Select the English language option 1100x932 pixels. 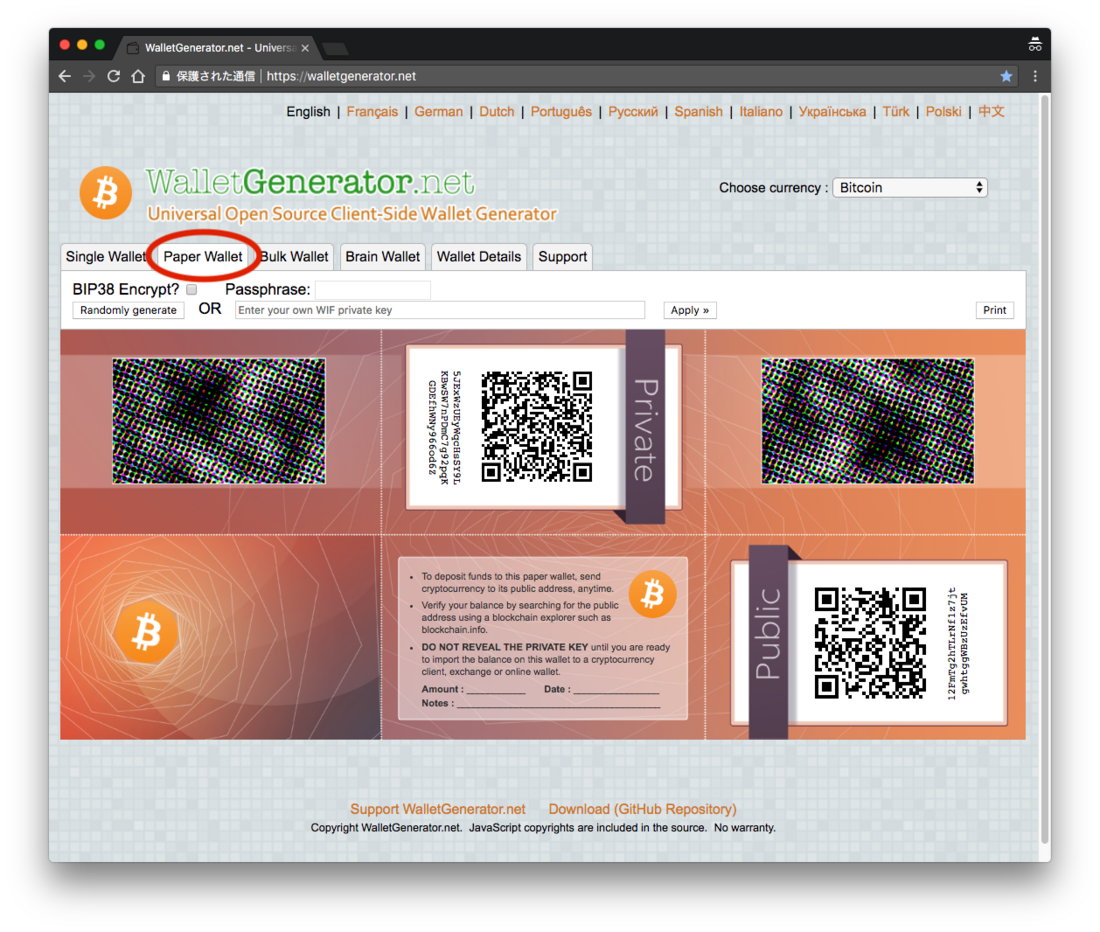click(308, 112)
